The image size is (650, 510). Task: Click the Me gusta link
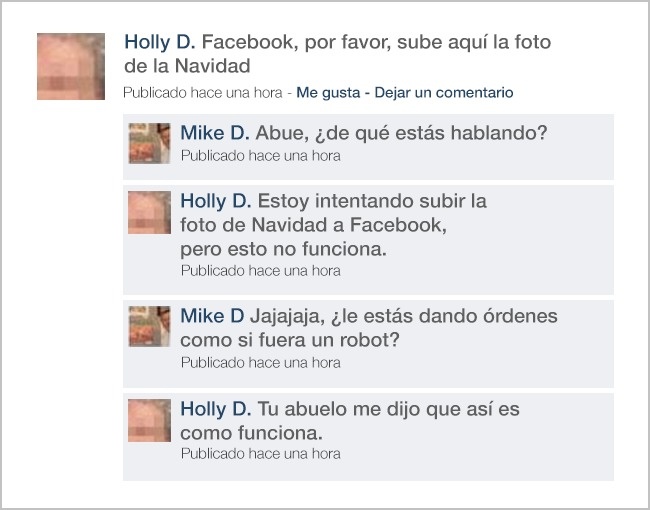click(328, 92)
